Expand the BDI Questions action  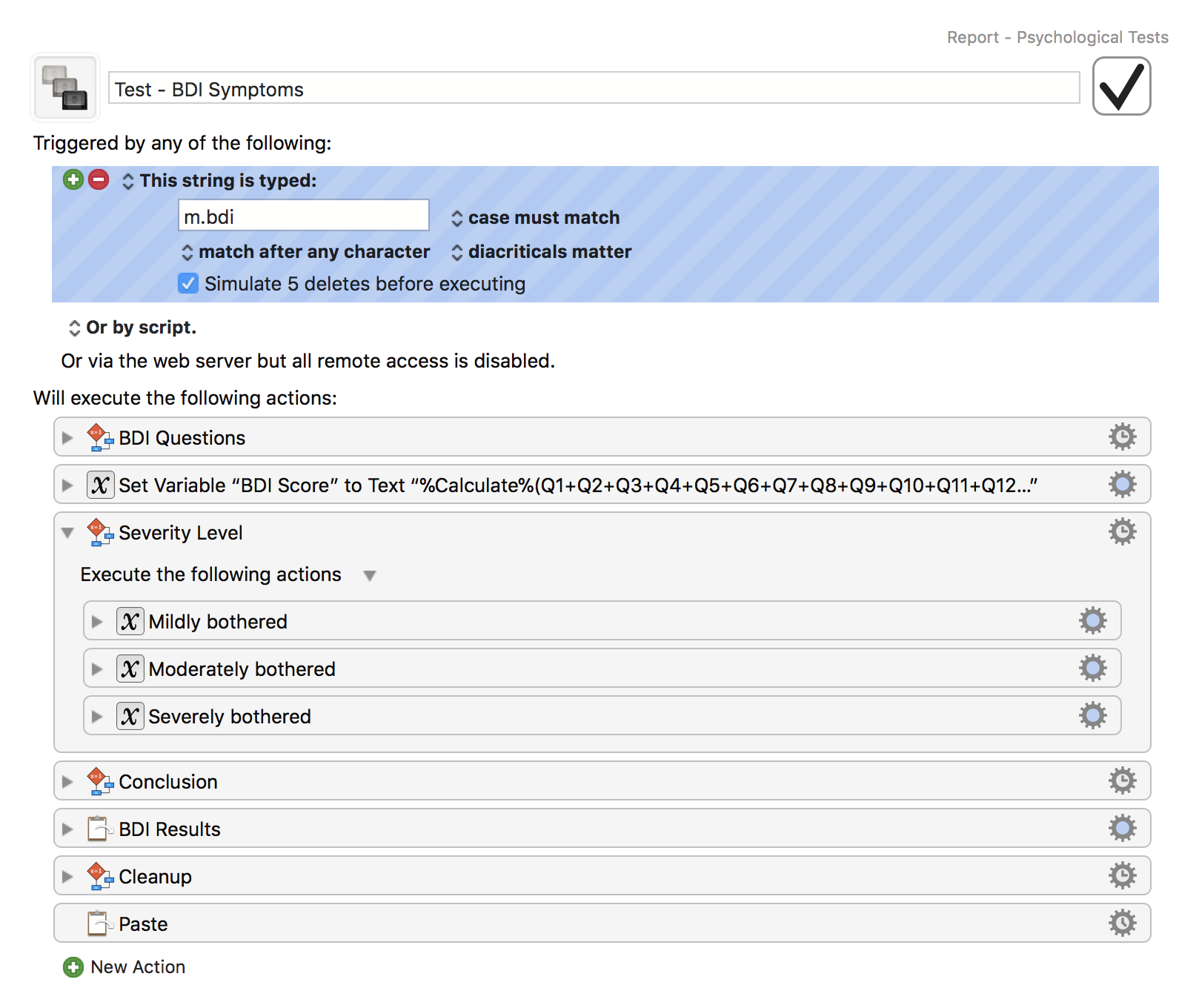coord(67,437)
